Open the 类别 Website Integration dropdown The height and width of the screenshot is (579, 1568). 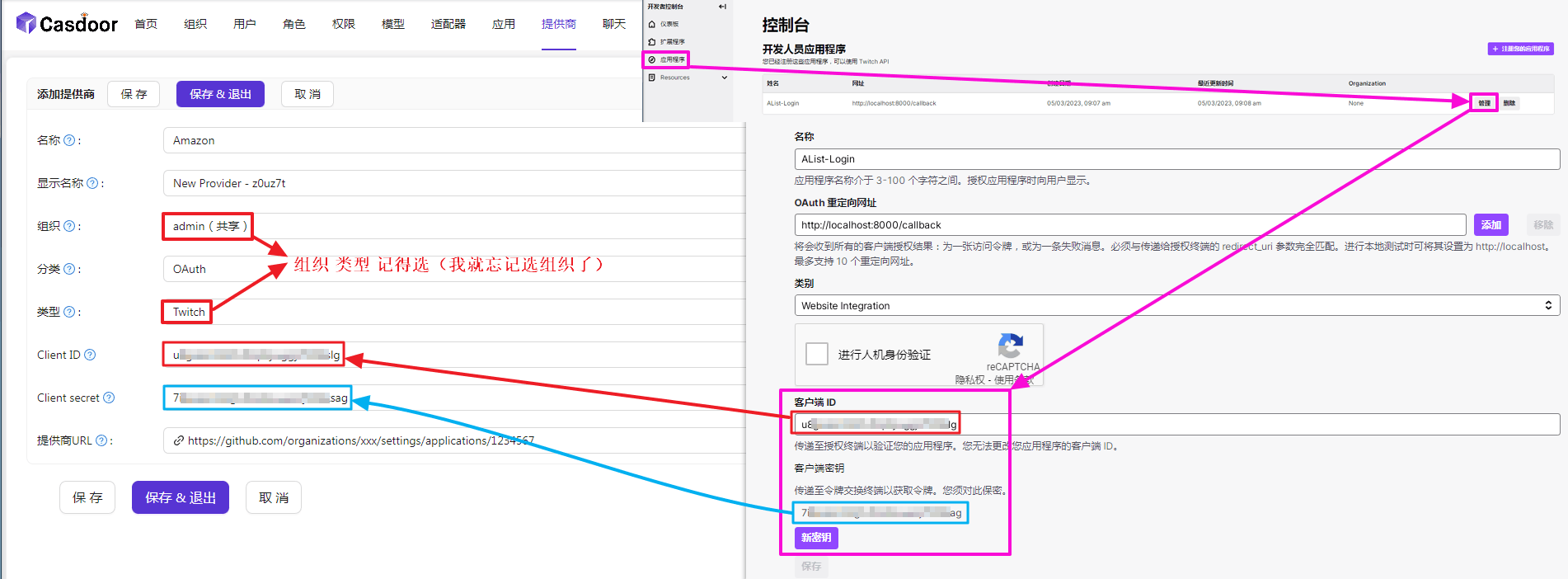coord(1176,305)
